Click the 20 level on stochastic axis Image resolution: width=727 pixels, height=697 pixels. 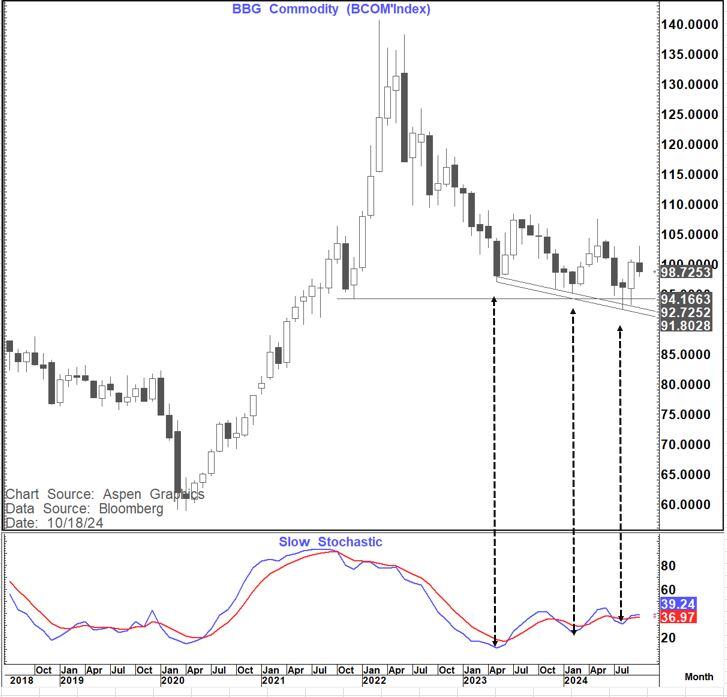pyautogui.click(x=669, y=638)
